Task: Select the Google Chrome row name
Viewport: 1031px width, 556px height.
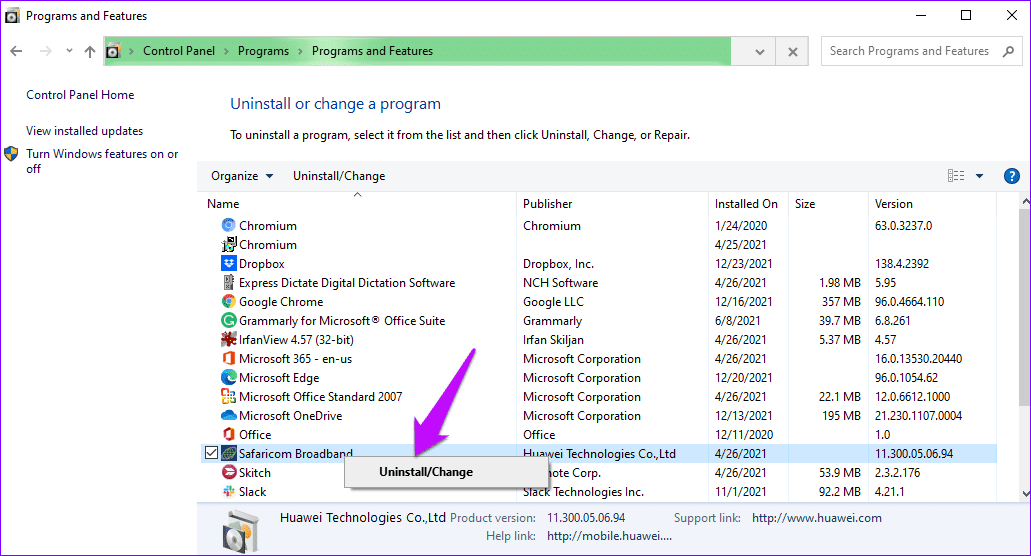Action: 281,302
